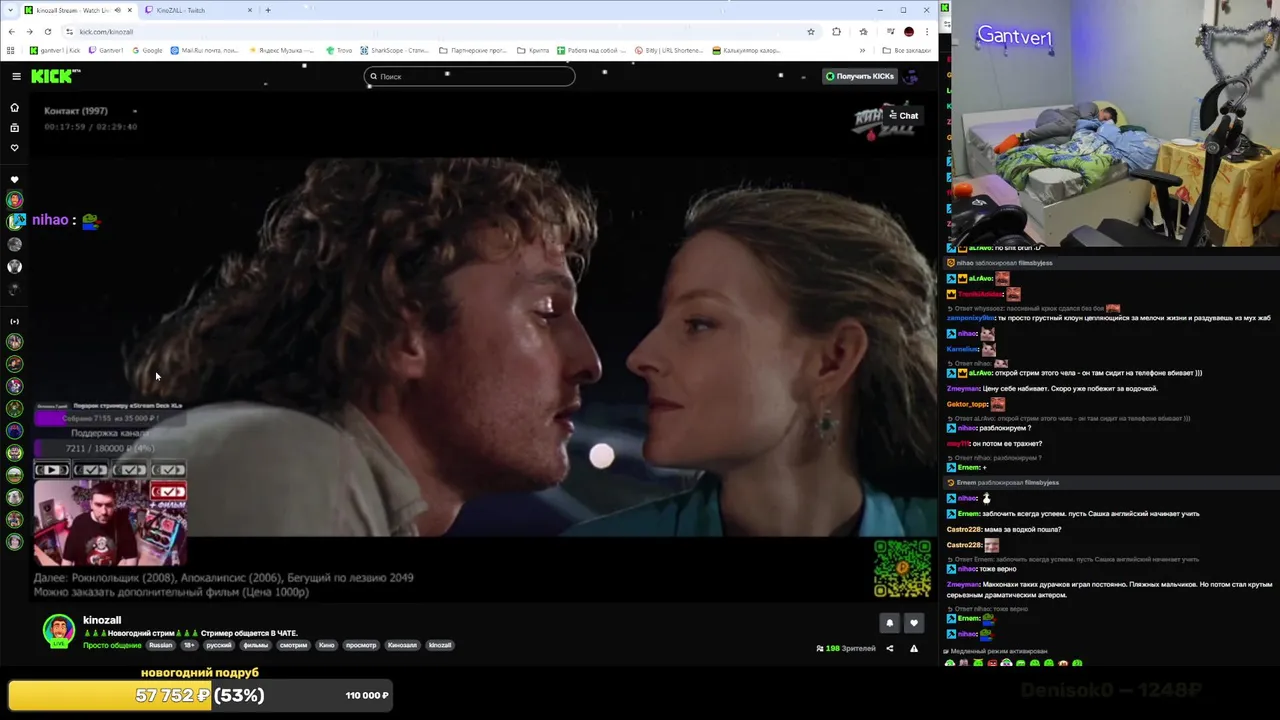Image resolution: width=1280 pixels, height=720 pixels.
Task: Click the Chat toggle button on video
Action: pos(904,115)
